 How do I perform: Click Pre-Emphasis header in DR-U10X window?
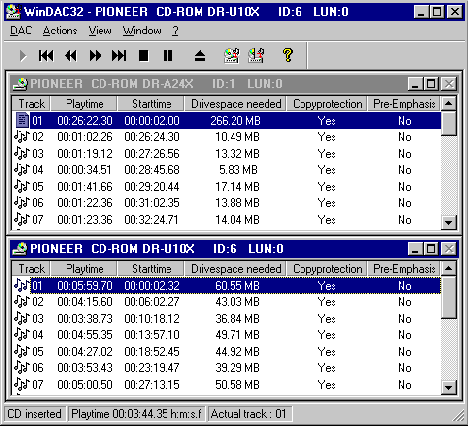coord(404,269)
